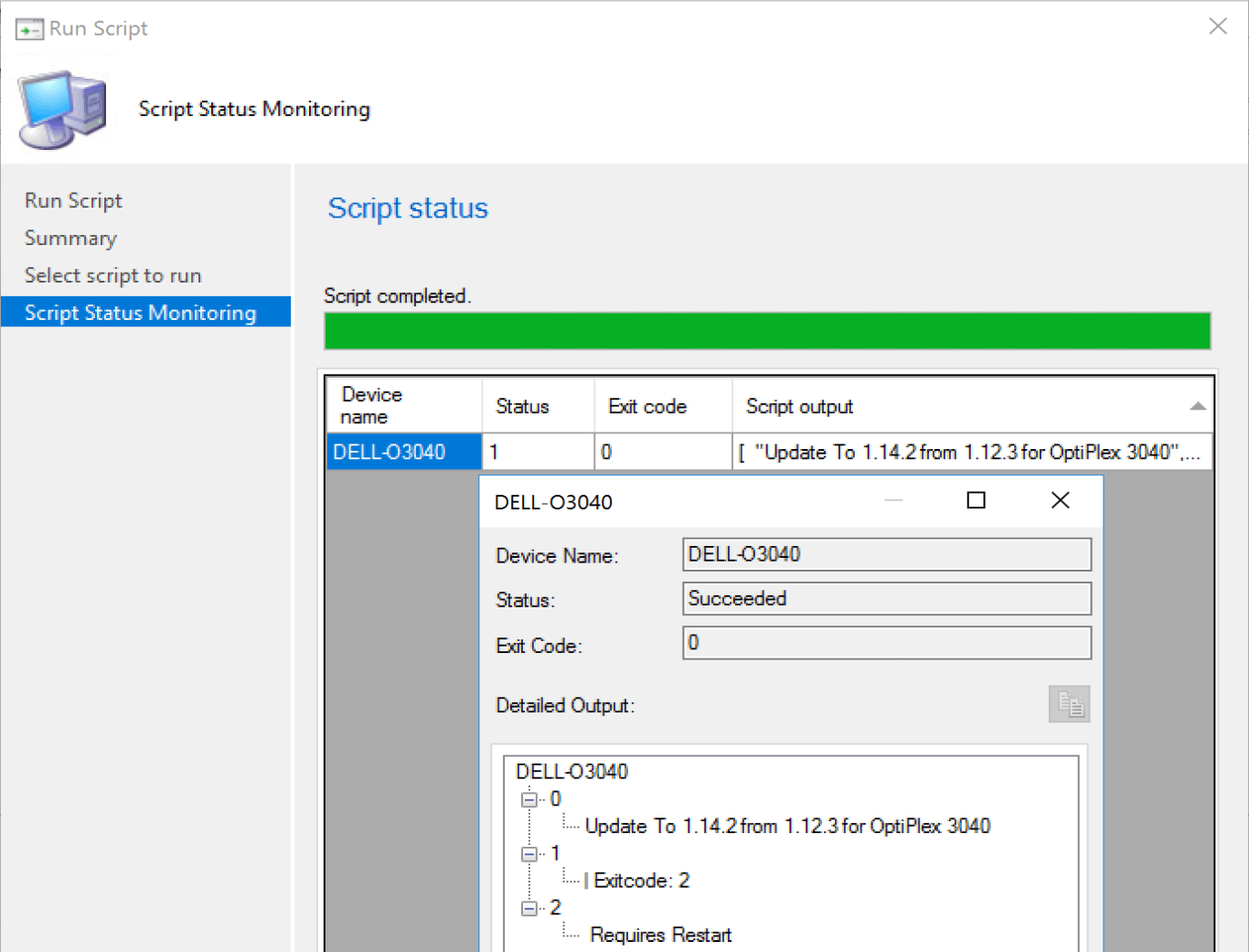Open the Select script to run step
This screenshot has height=952, width=1249.
point(112,275)
